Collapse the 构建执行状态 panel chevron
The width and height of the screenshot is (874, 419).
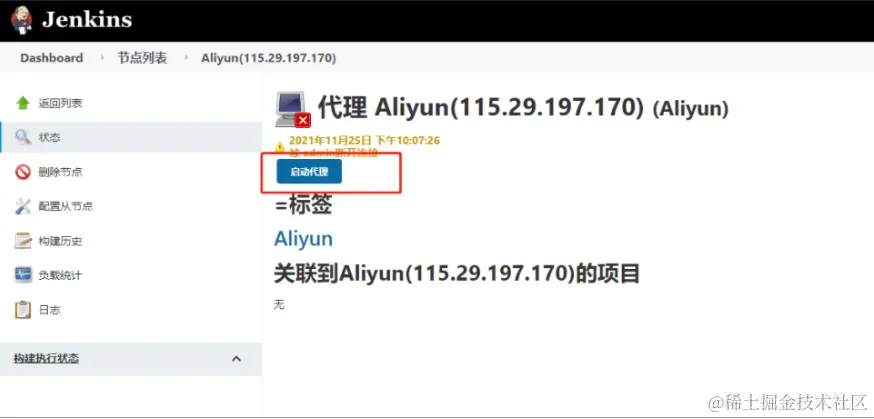click(x=236, y=358)
